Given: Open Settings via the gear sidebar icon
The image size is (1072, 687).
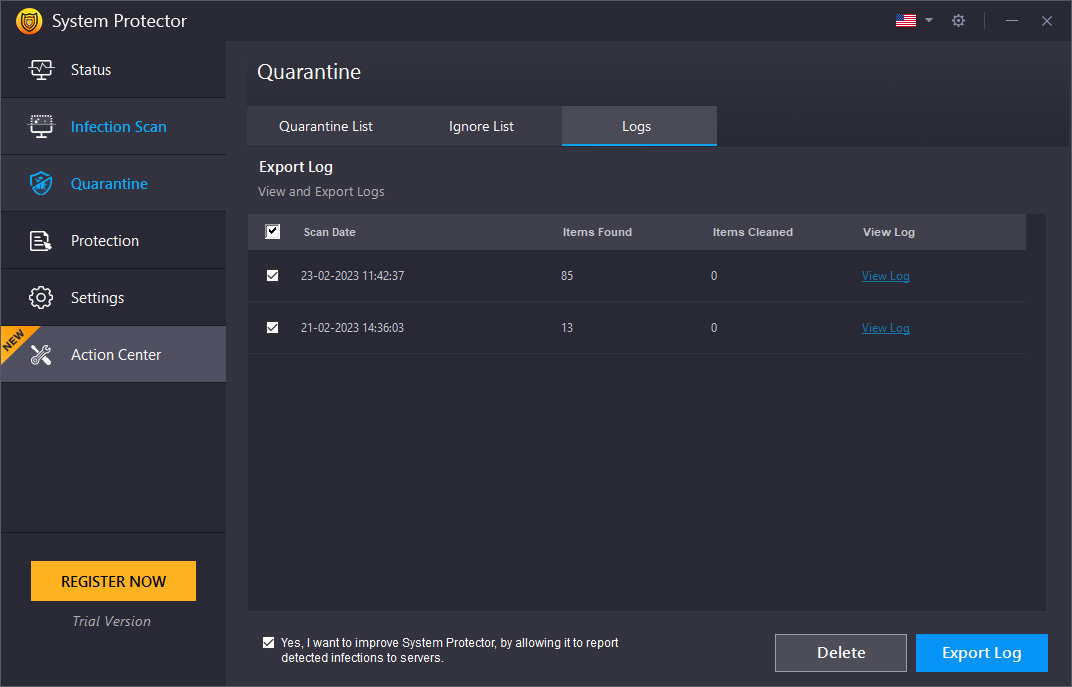Looking at the screenshot, I should pyautogui.click(x=41, y=297).
